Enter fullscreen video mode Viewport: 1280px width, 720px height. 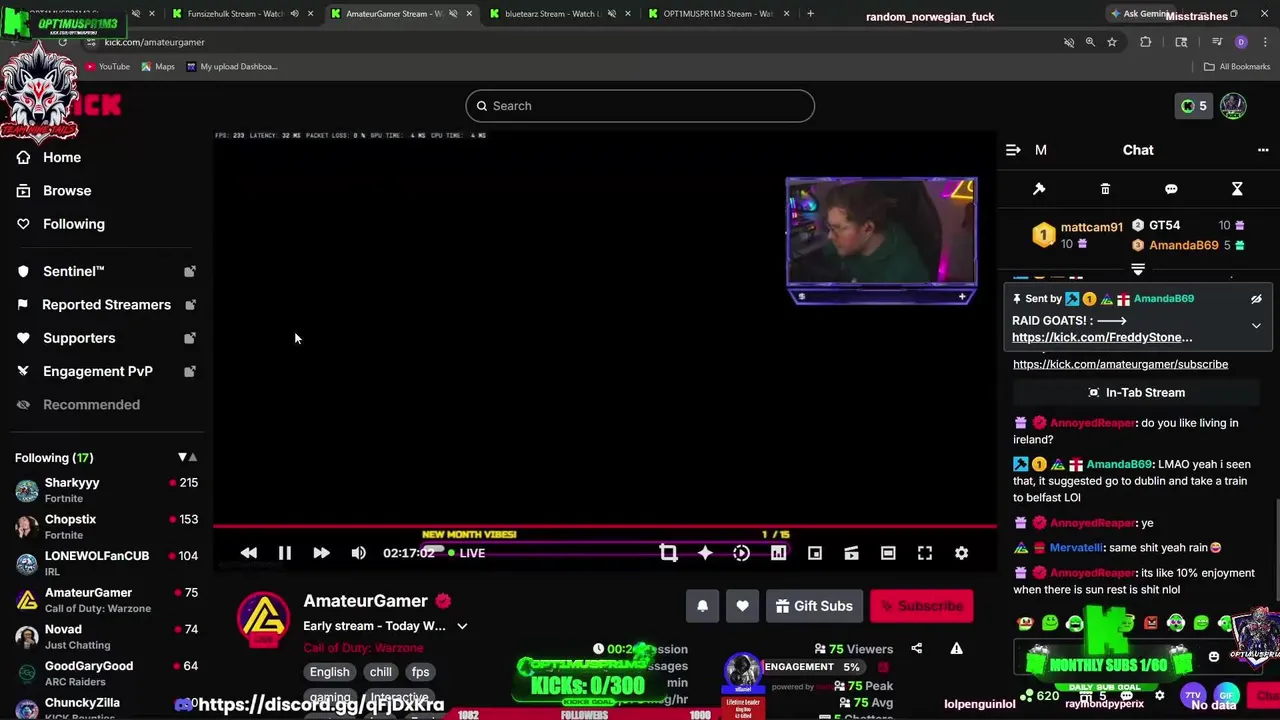(925, 553)
